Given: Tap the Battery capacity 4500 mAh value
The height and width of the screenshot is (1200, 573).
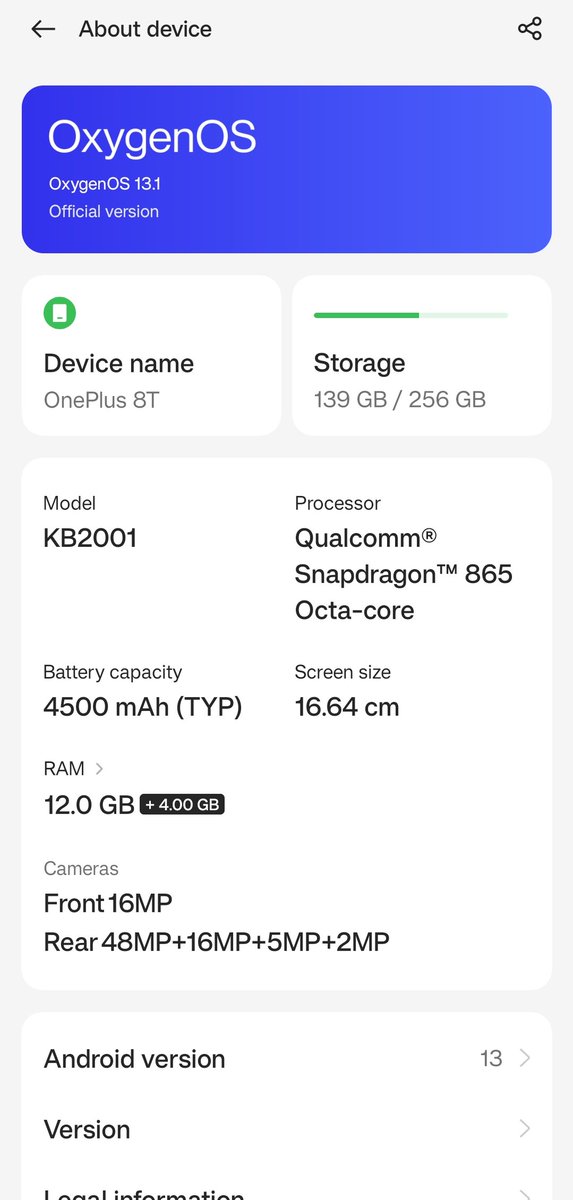Looking at the screenshot, I should (x=143, y=707).
